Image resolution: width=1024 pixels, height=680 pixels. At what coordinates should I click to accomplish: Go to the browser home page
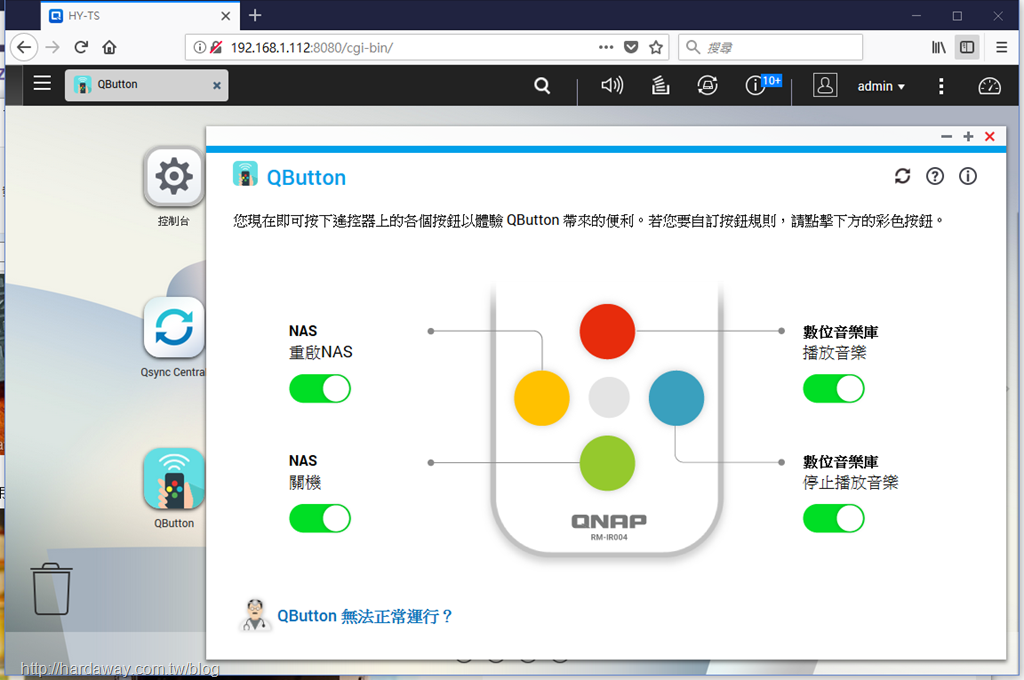tap(109, 47)
